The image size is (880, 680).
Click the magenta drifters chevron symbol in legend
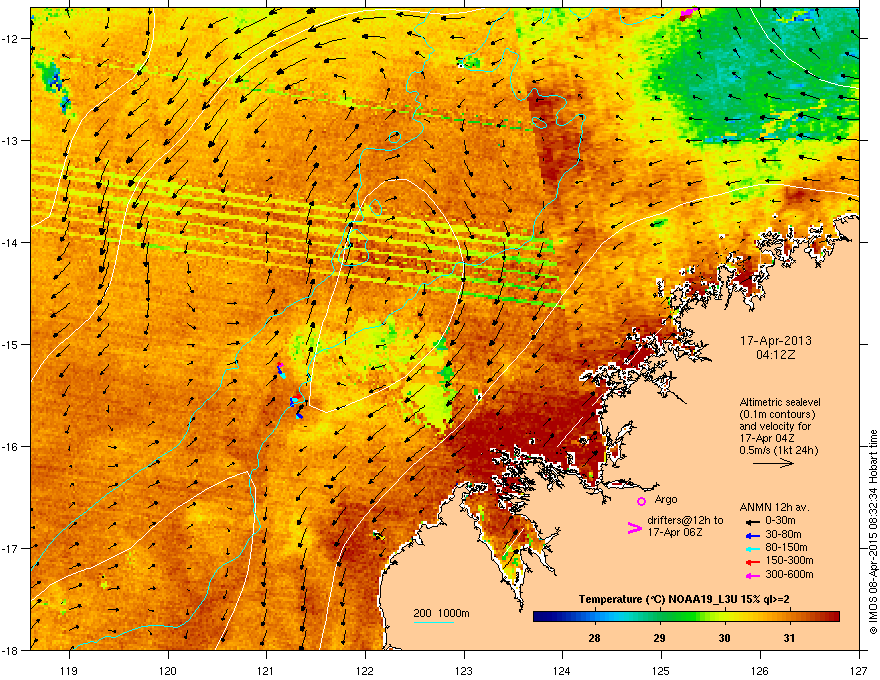tap(635, 528)
